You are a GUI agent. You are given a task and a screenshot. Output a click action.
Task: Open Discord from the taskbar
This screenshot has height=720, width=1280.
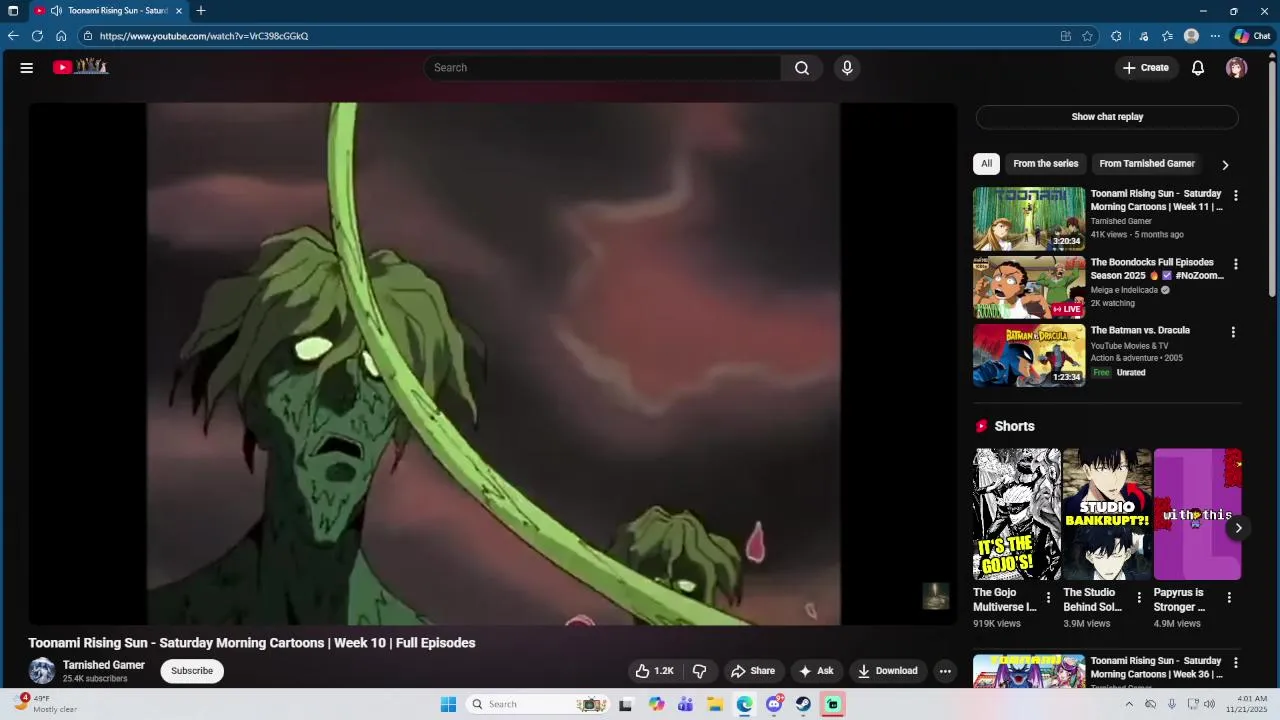[x=774, y=704]
